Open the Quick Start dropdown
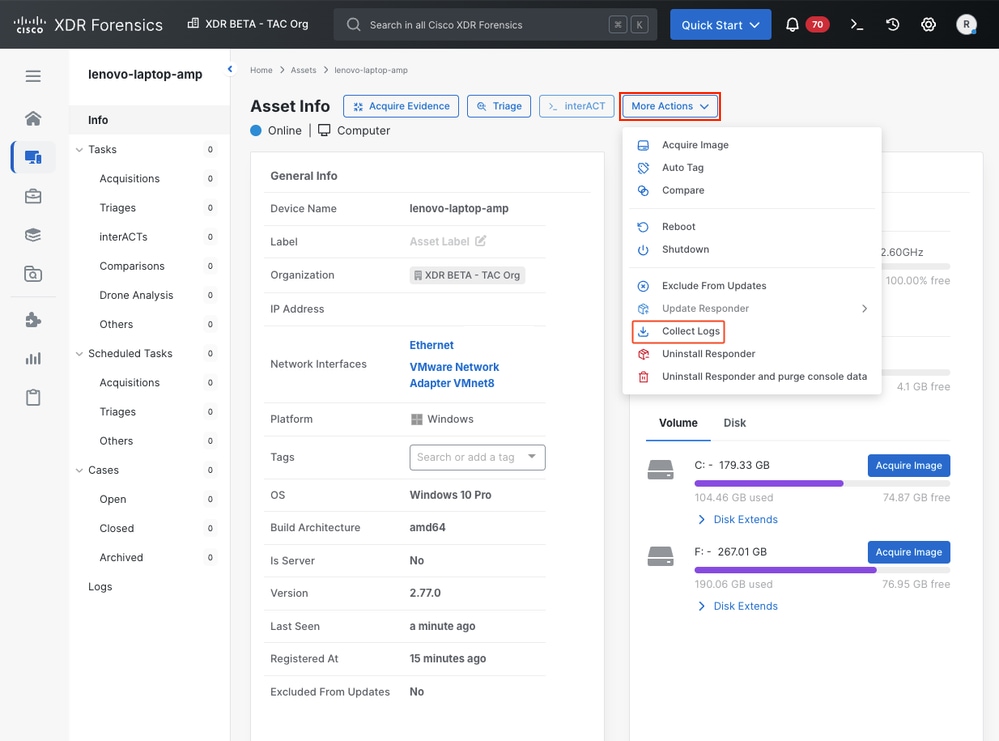 point(720,25)
